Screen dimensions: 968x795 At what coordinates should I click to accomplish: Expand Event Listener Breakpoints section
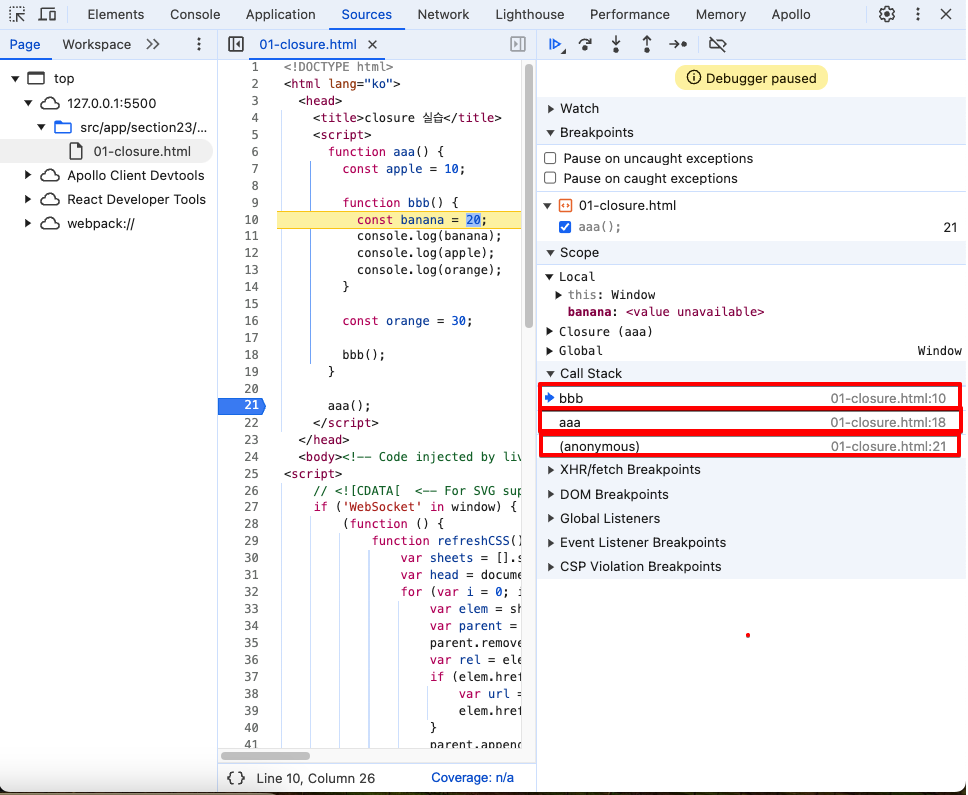pyautogui.click(x=551, y=543)
